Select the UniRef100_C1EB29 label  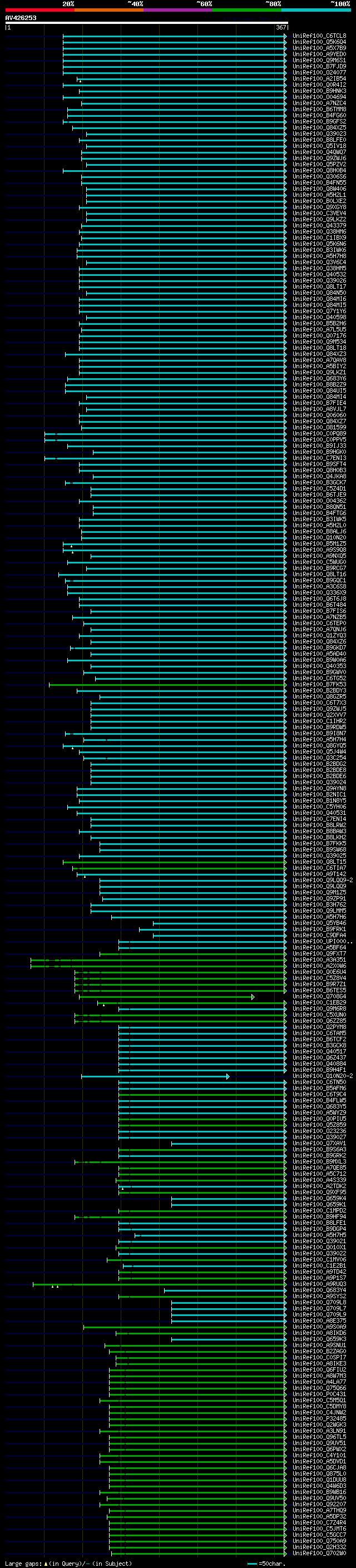coord(319,1002)
